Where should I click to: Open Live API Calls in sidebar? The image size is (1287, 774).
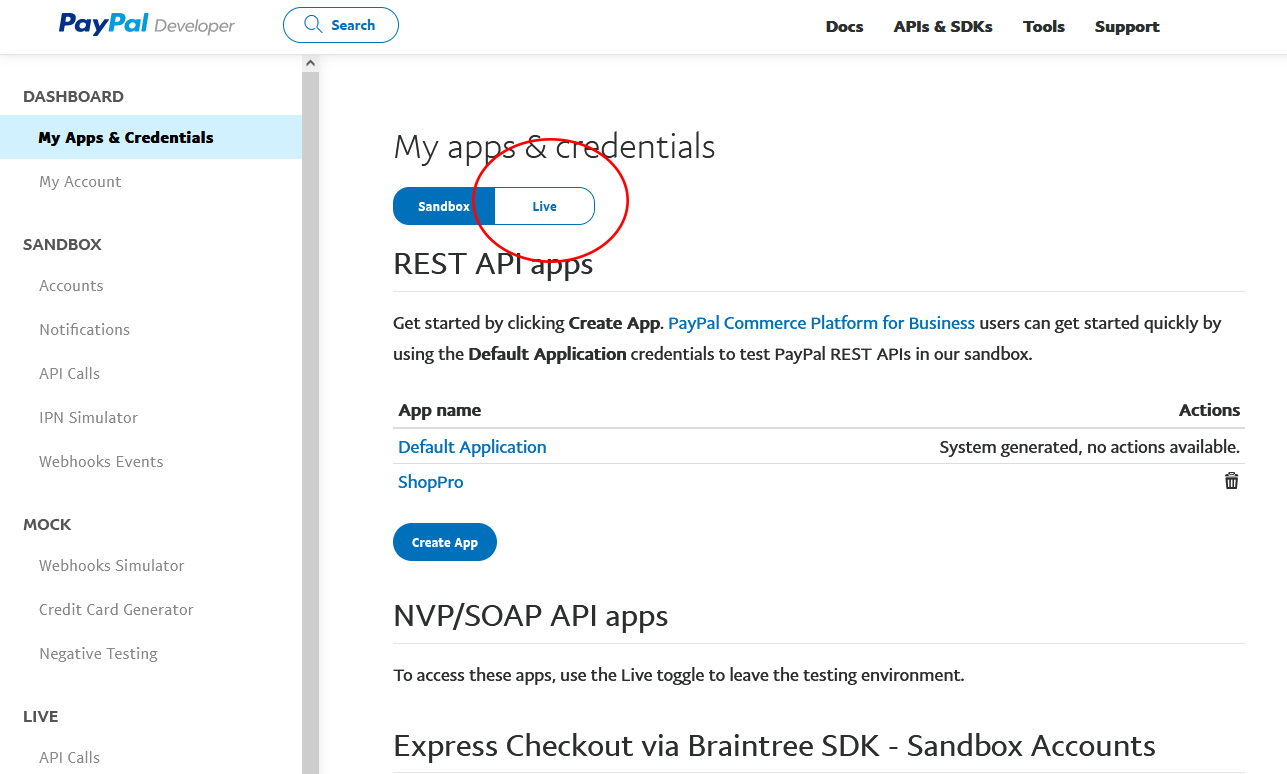pos(69,758)
